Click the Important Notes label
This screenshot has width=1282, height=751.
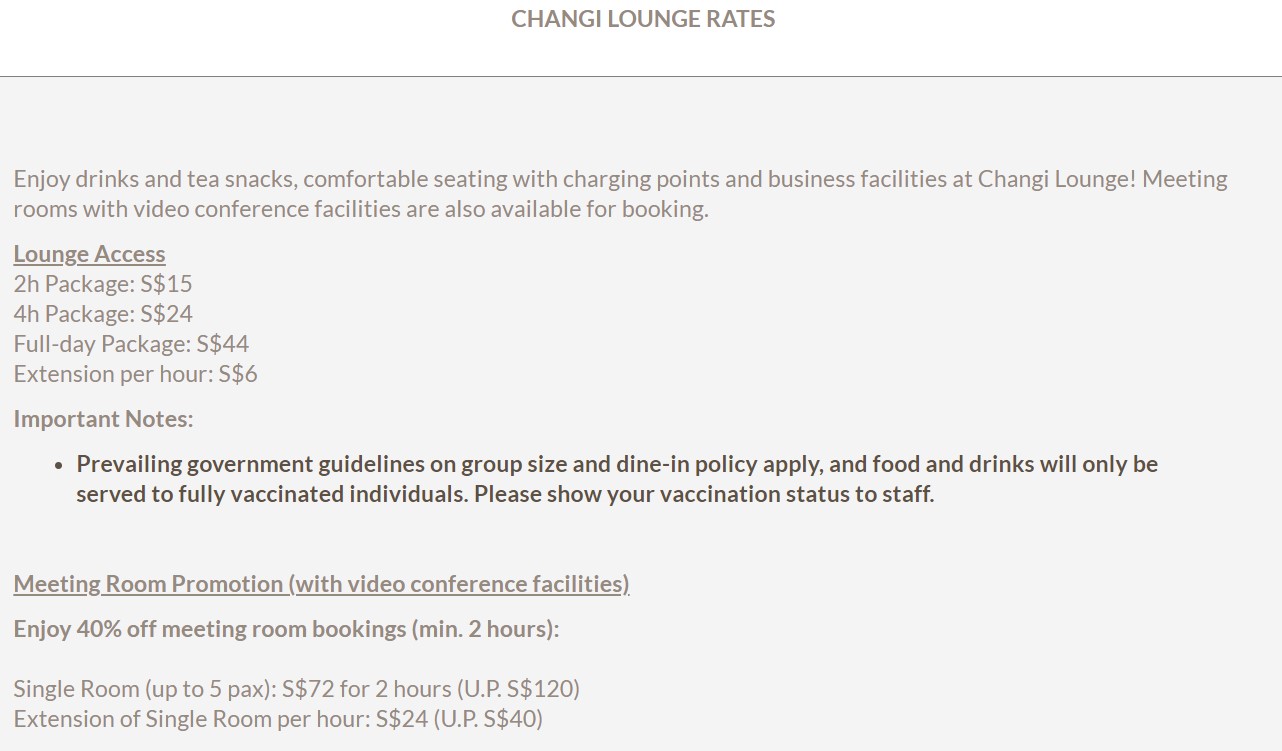pos(103,419)
